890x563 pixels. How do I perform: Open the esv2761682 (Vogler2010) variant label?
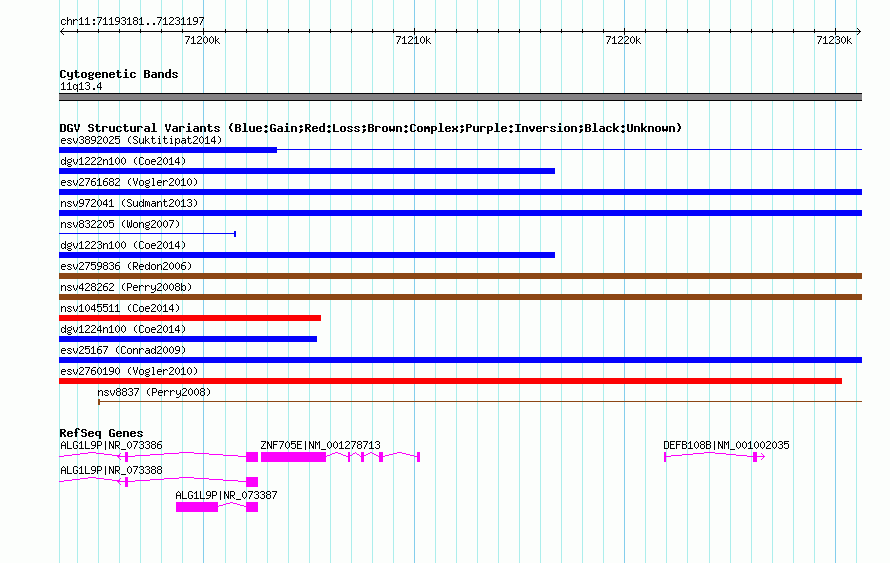click(129, 182)
